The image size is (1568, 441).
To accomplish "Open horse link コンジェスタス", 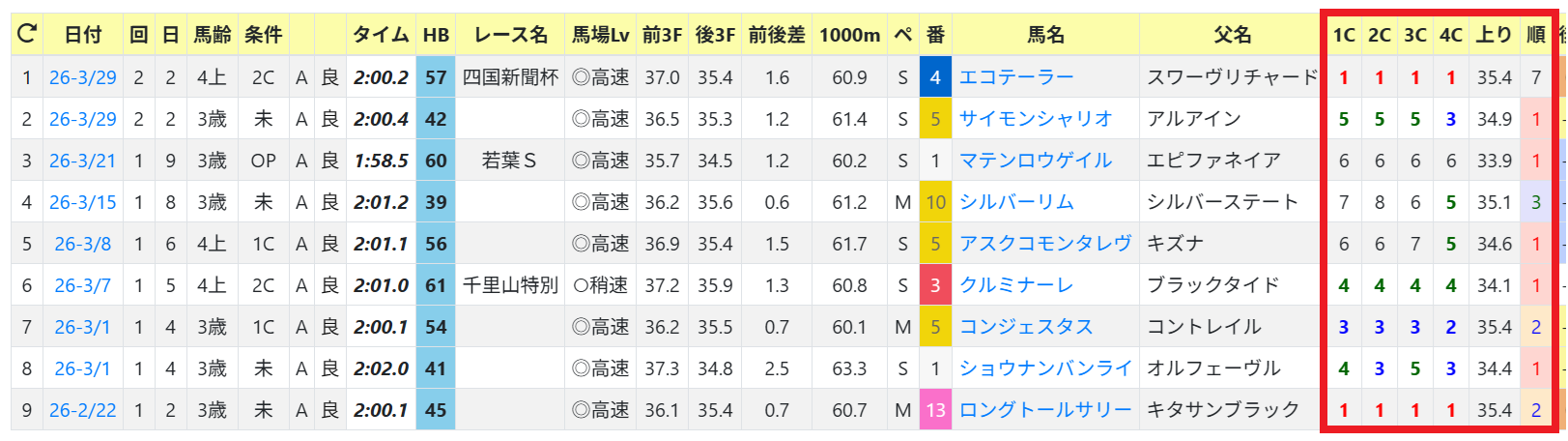I will [x=1026, y=327].
